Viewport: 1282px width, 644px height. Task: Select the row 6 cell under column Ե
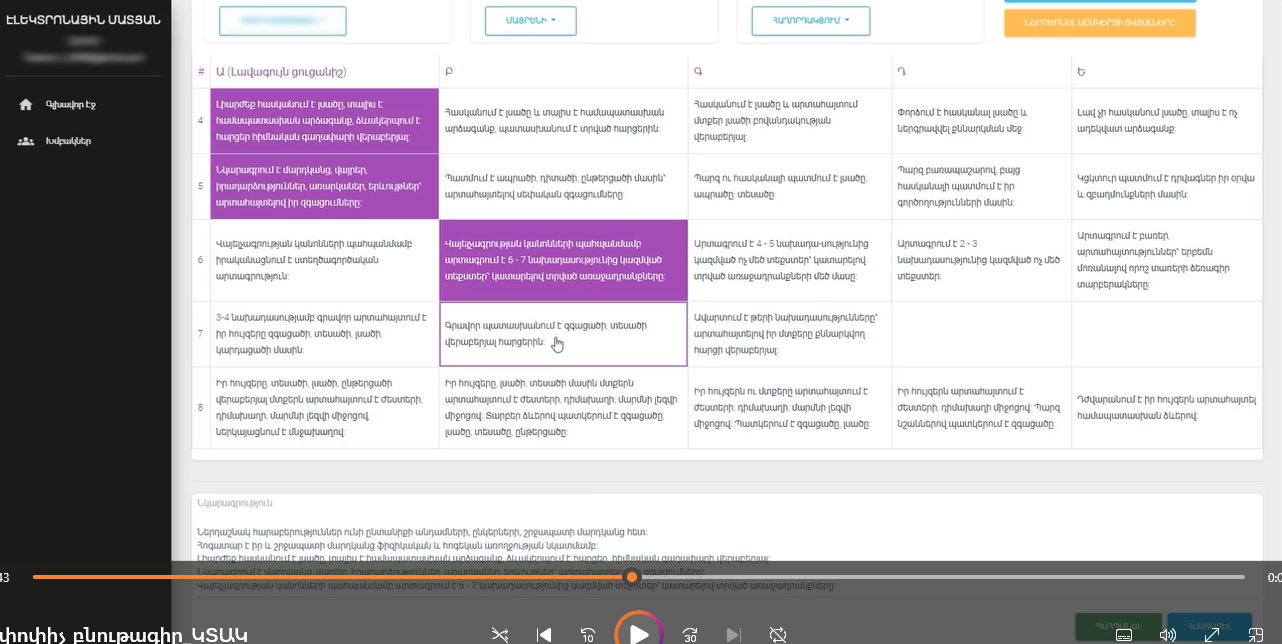1167,260
